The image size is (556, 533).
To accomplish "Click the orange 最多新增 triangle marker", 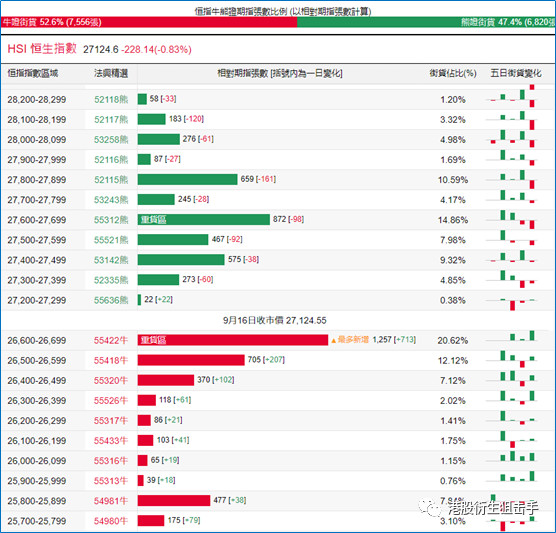I will click(x=333, y=341).
